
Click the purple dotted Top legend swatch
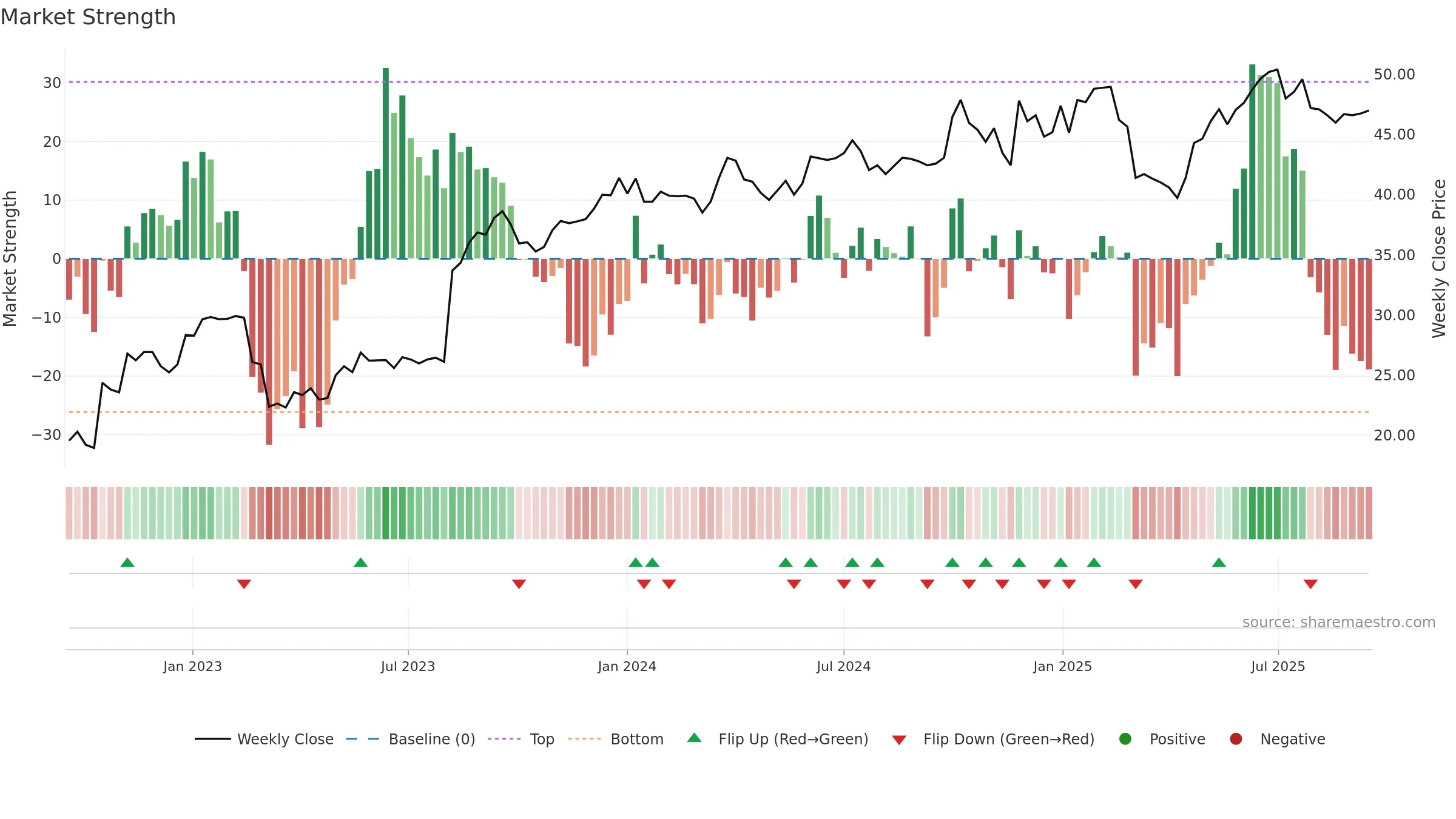504,739
